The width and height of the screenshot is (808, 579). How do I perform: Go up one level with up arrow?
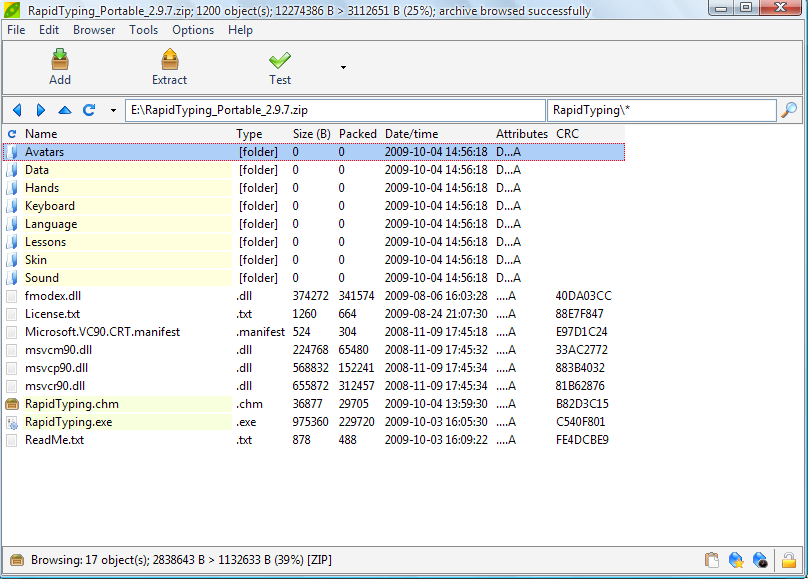tap(65, 110)
